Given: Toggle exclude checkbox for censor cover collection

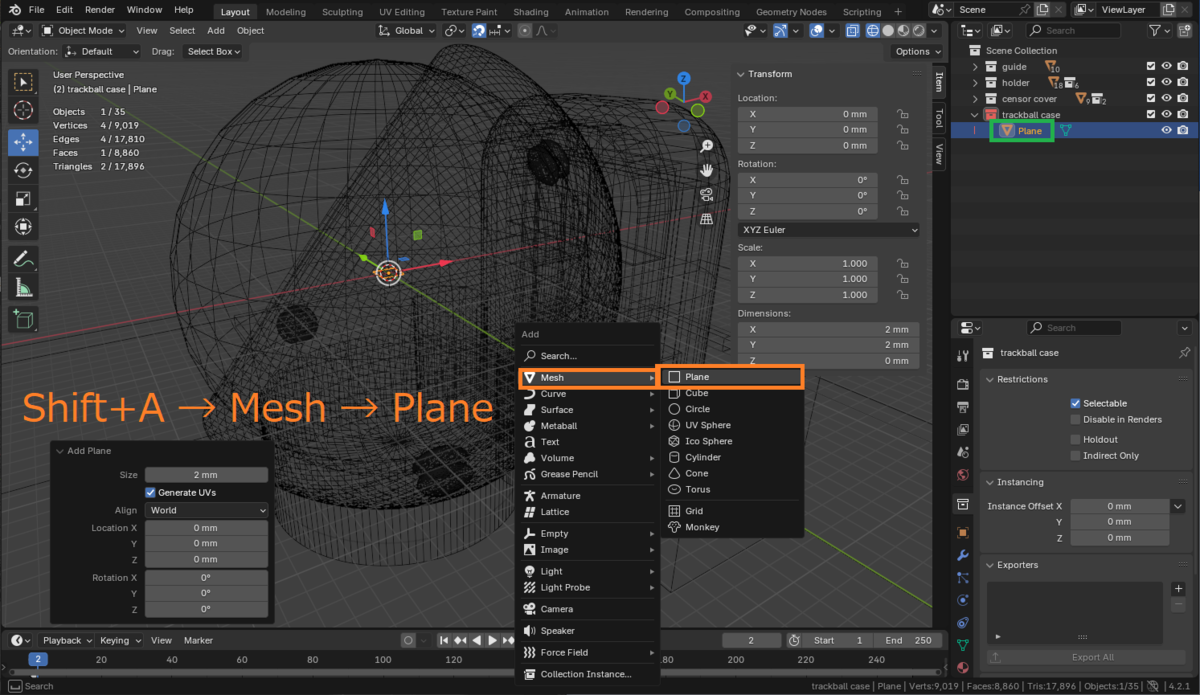Looking at the screenshot, I should click(1151, 99).
